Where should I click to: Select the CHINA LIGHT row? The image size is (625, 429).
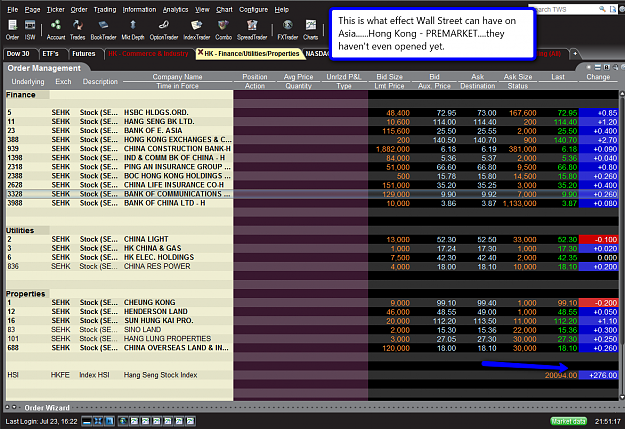(312, 239)
